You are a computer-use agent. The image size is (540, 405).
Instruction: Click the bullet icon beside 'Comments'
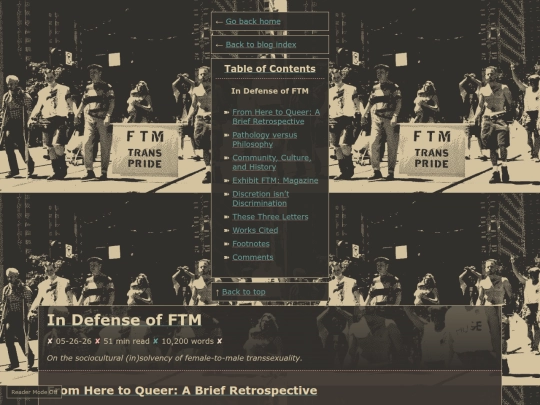pos(226,257)
